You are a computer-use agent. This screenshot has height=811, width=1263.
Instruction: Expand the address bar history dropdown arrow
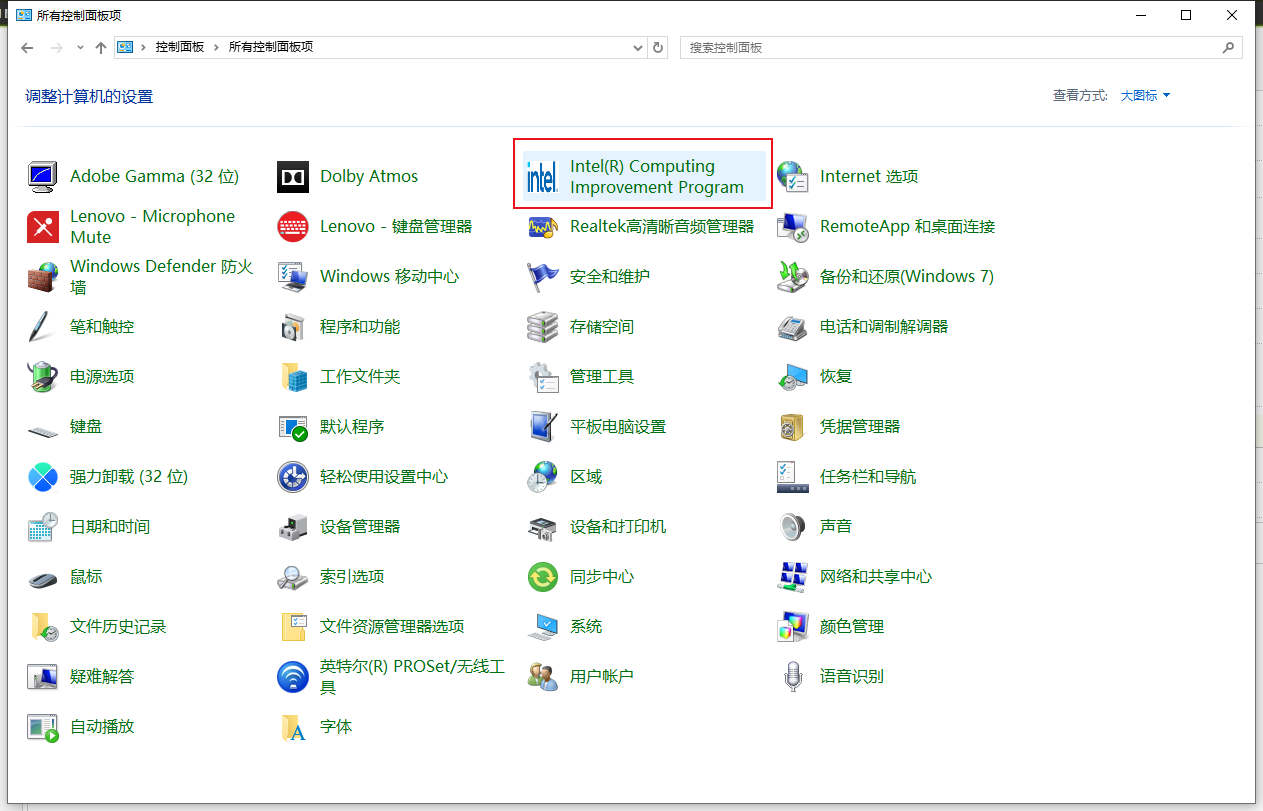point(639,48)
